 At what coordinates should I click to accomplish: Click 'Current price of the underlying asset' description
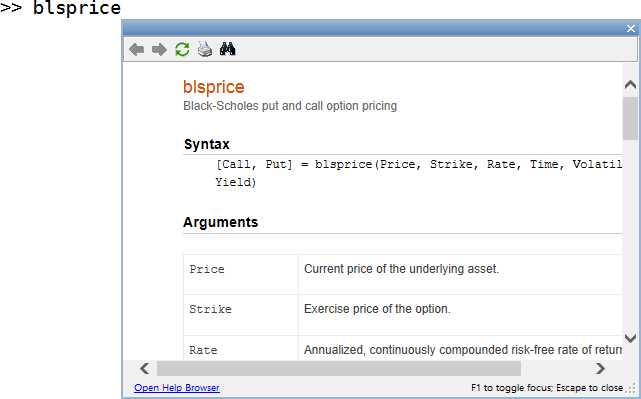pos(401,269)
